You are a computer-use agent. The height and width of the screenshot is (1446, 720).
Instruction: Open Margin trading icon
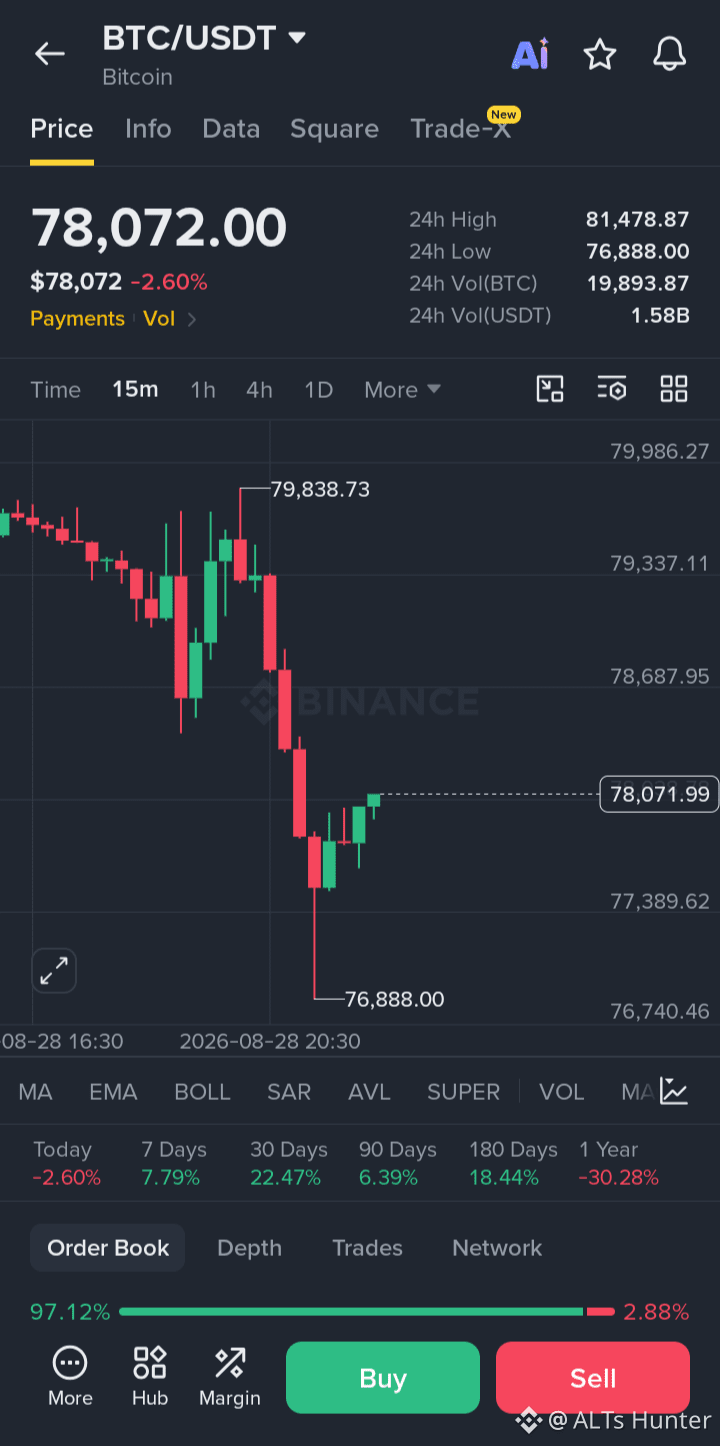tap(230, 1377)
